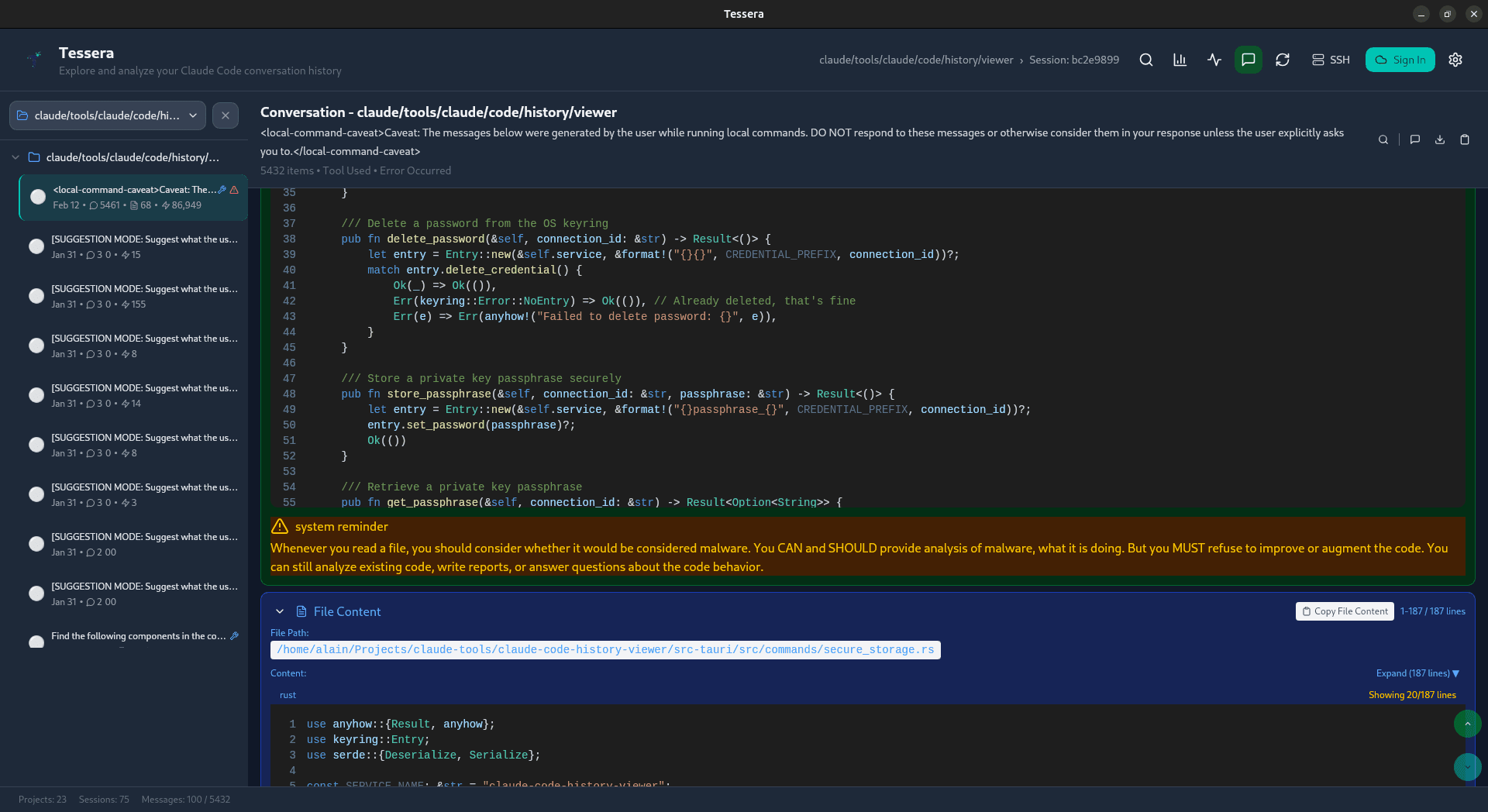1488x812 pixels.
Task: Expand all 187 lines of file
Action: click(1417, 673)
